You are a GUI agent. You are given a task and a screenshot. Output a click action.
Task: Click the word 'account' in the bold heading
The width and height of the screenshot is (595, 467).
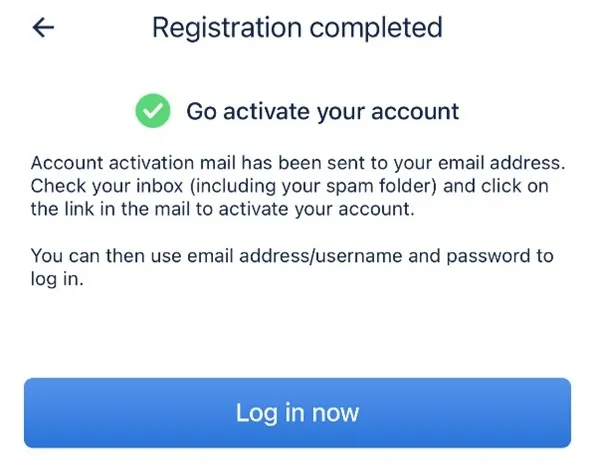(415, 112)
